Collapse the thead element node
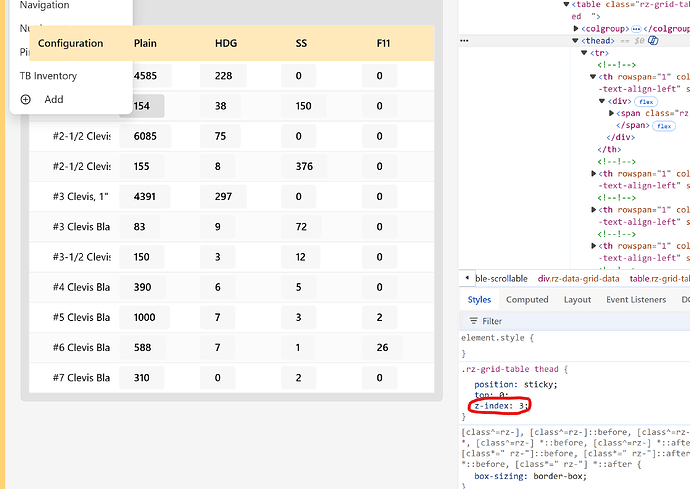 pos(576,40)
